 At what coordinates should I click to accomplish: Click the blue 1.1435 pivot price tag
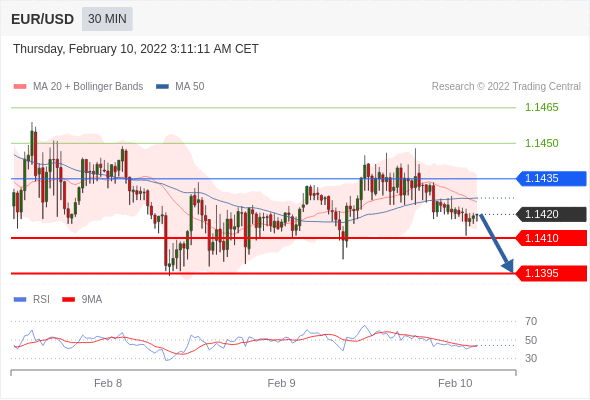click(551, 178)
